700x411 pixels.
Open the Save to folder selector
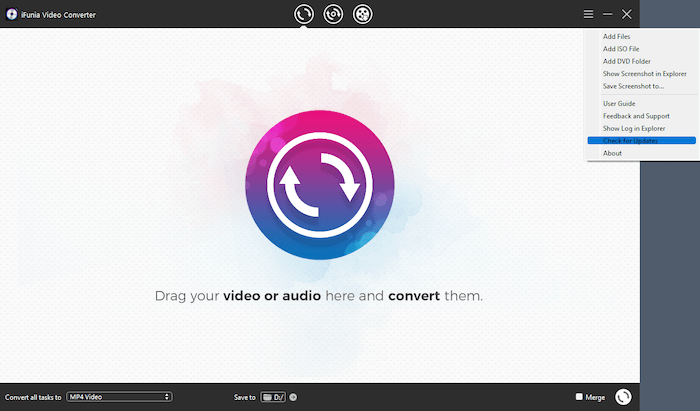click(273, 397)
